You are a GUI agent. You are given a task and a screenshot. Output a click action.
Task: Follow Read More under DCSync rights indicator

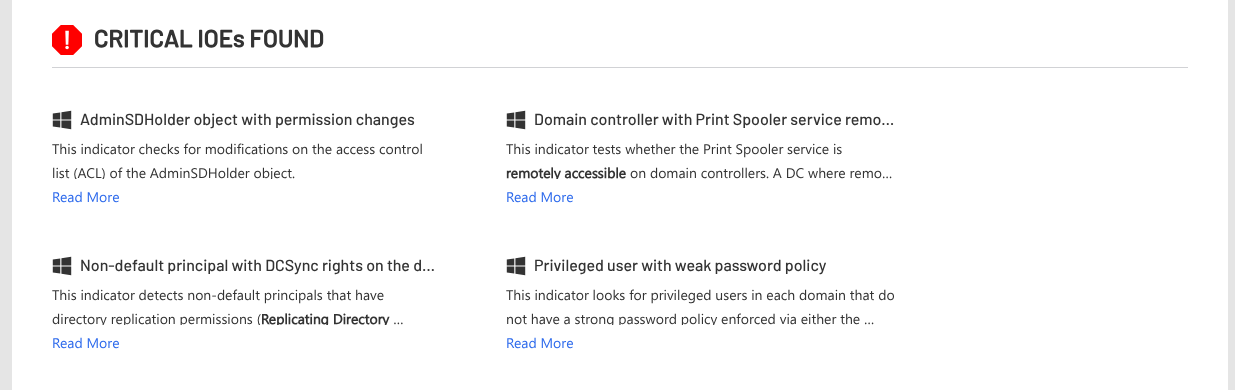86,343
